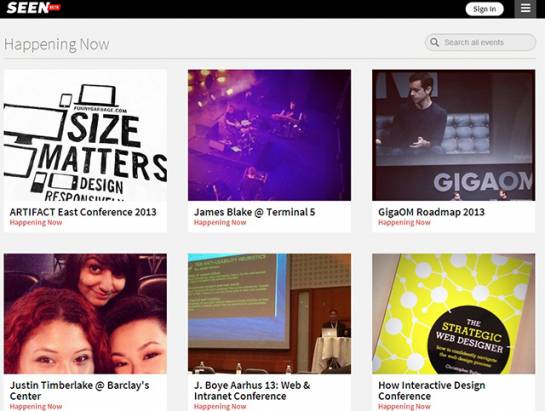This screenshot has width=545, height=411.
Task: Click Happening Now under GigaOM Roadmap 2013
Action: click(404, 223)
